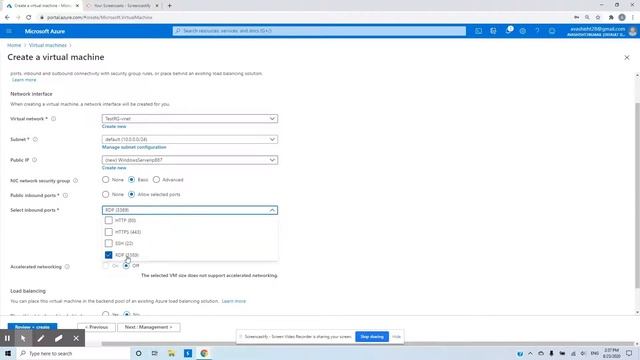Click Create new under Public IP
640x360 pixels.
click(x=114, y=168)
